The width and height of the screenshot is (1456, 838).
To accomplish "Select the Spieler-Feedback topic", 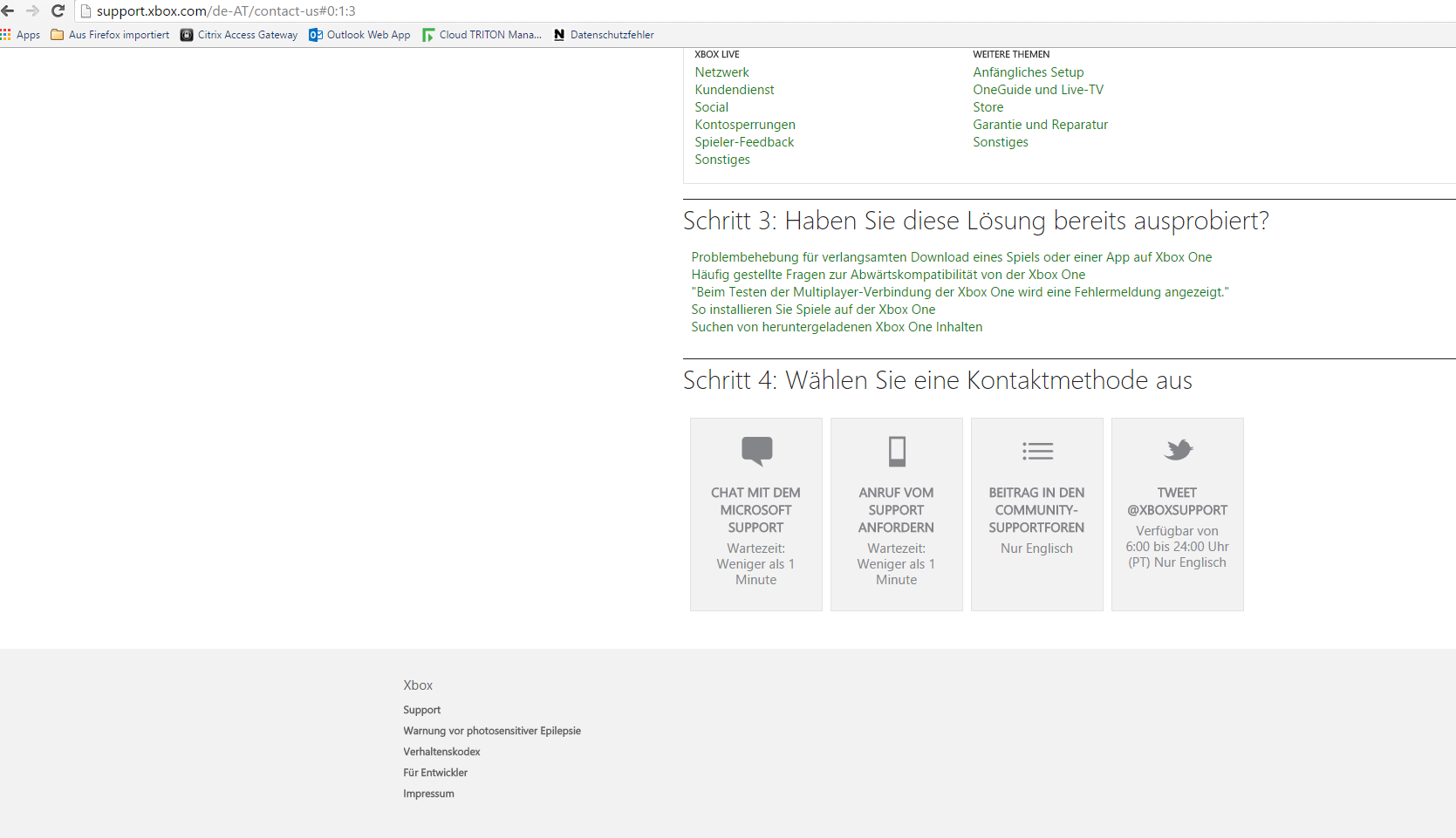I will [744, 142].
